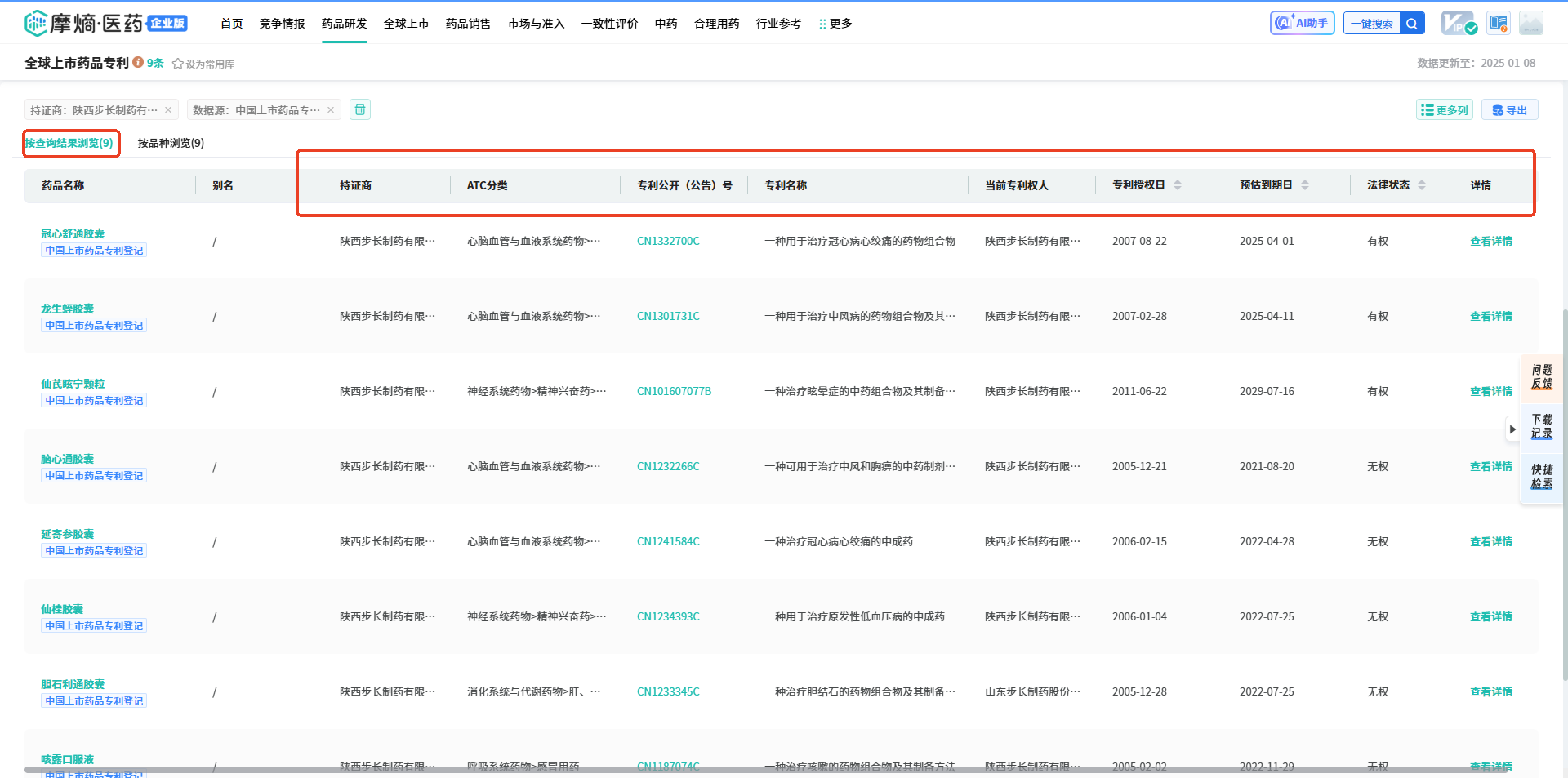Image resolution: width=1568 pixels, height=778 pixels.
Task: Remove the 持证商 filter chip
Action: [x=168, y=110]
